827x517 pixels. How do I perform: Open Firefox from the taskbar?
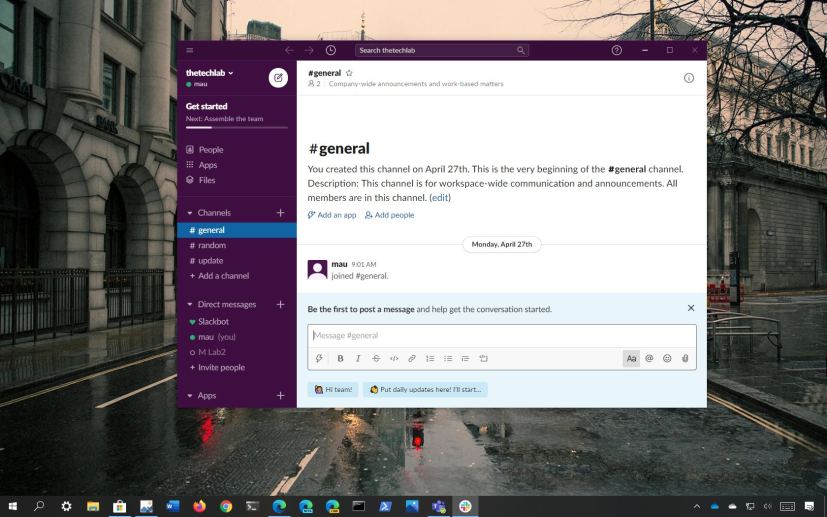pos(199,506)
